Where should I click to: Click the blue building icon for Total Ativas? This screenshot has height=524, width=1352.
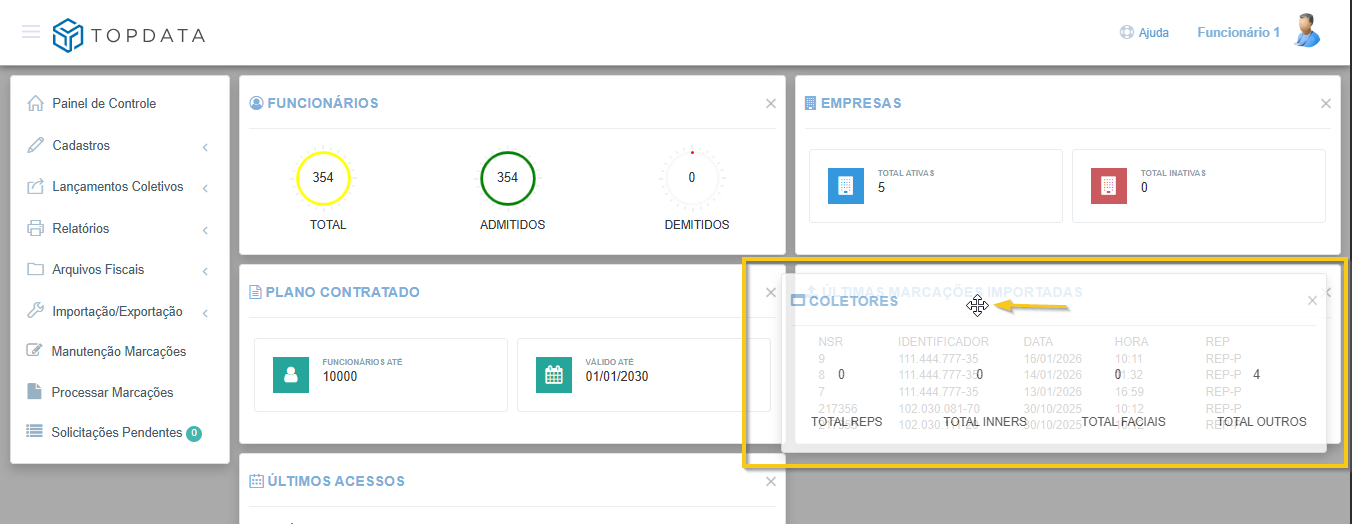[845, 186]
